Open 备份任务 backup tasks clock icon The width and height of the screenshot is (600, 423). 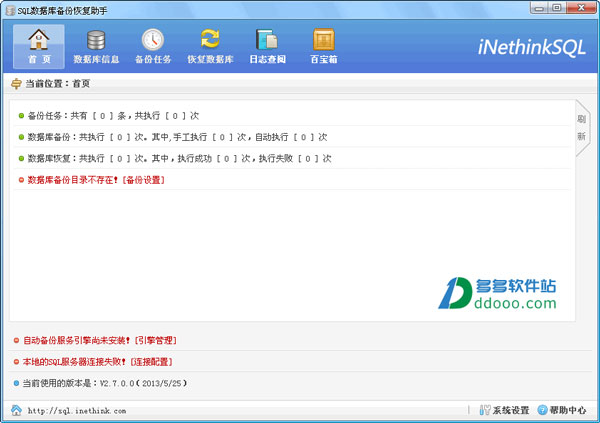tap(153, 47)
